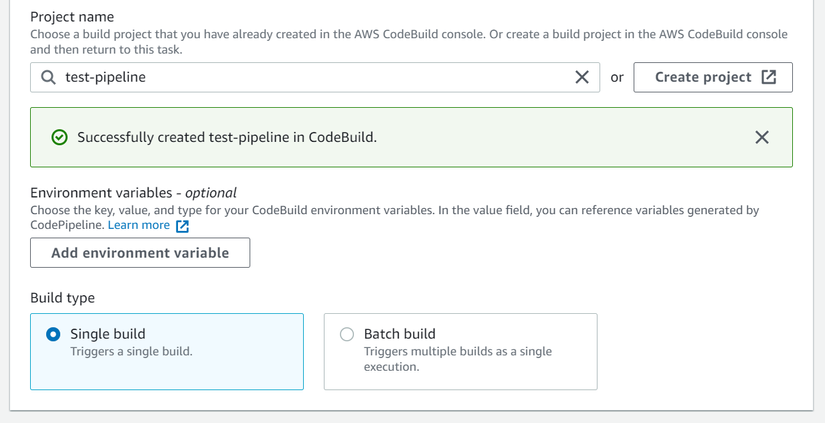Select the Single build radio button

(54, 334)
